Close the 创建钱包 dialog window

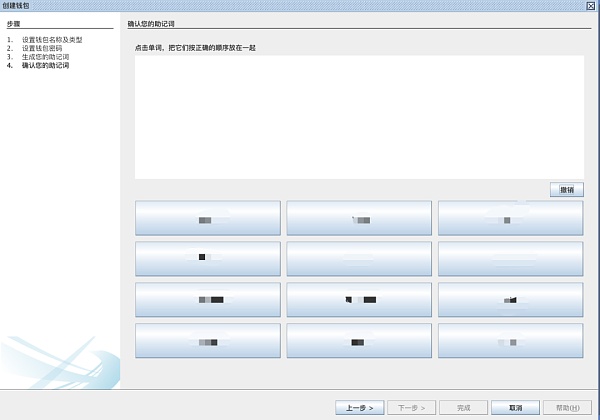pyautogui.click(x=592, y=5)
